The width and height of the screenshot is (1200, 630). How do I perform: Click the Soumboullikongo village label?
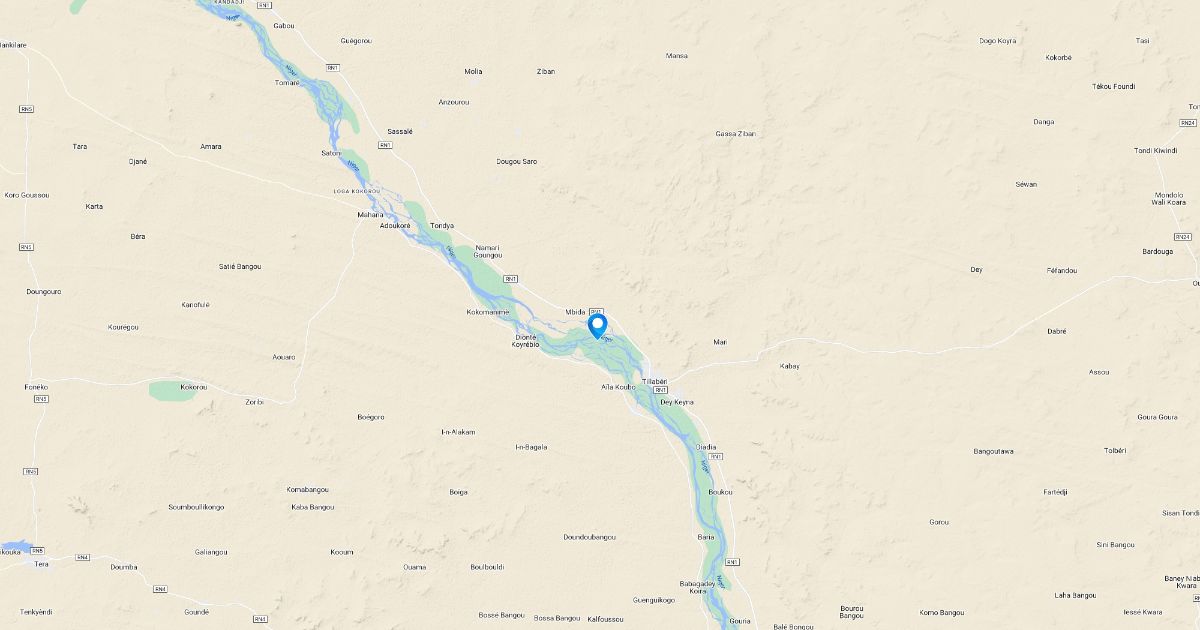pos(196,507)
